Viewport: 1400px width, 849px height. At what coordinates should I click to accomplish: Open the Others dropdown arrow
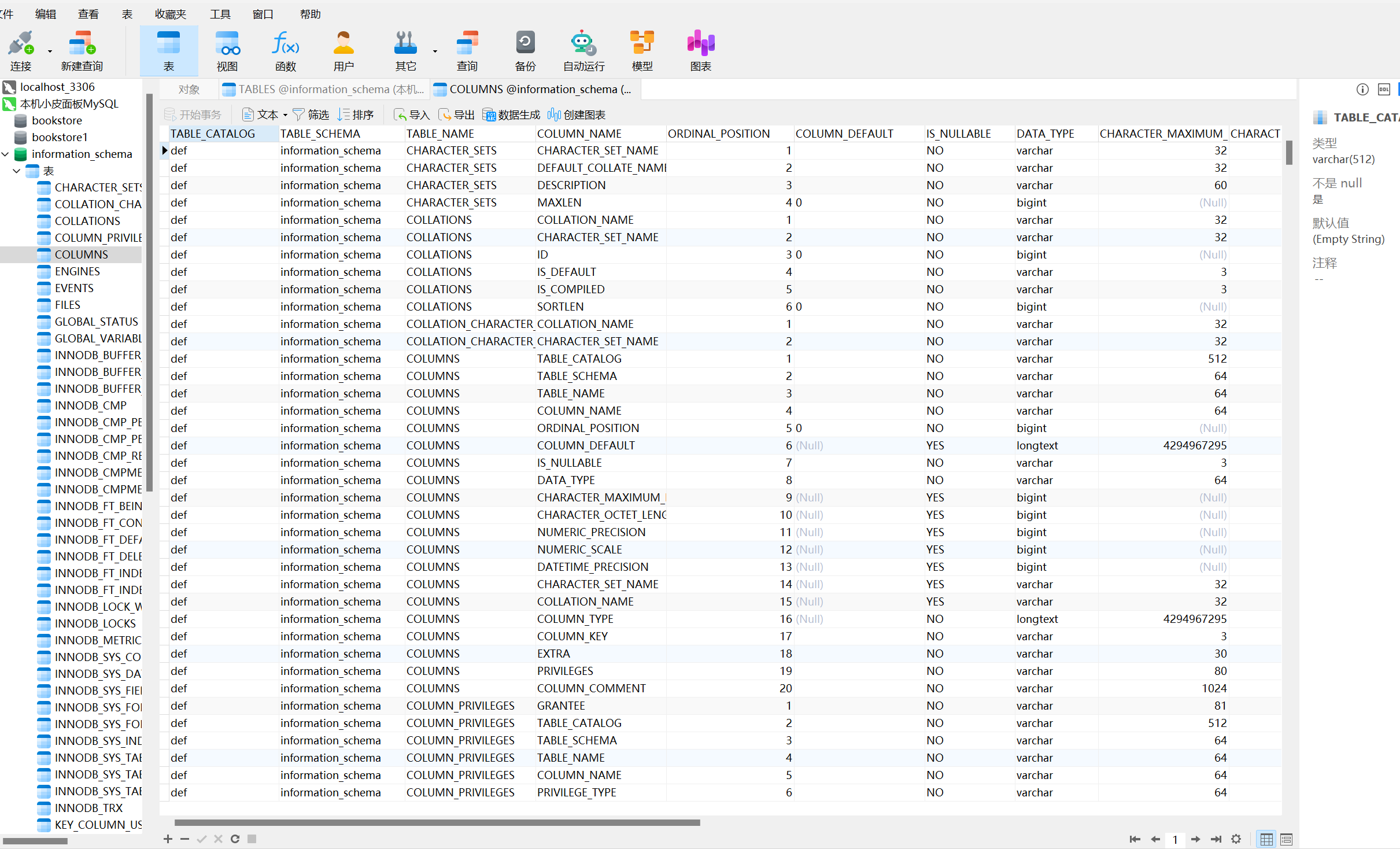coord(435,51)
